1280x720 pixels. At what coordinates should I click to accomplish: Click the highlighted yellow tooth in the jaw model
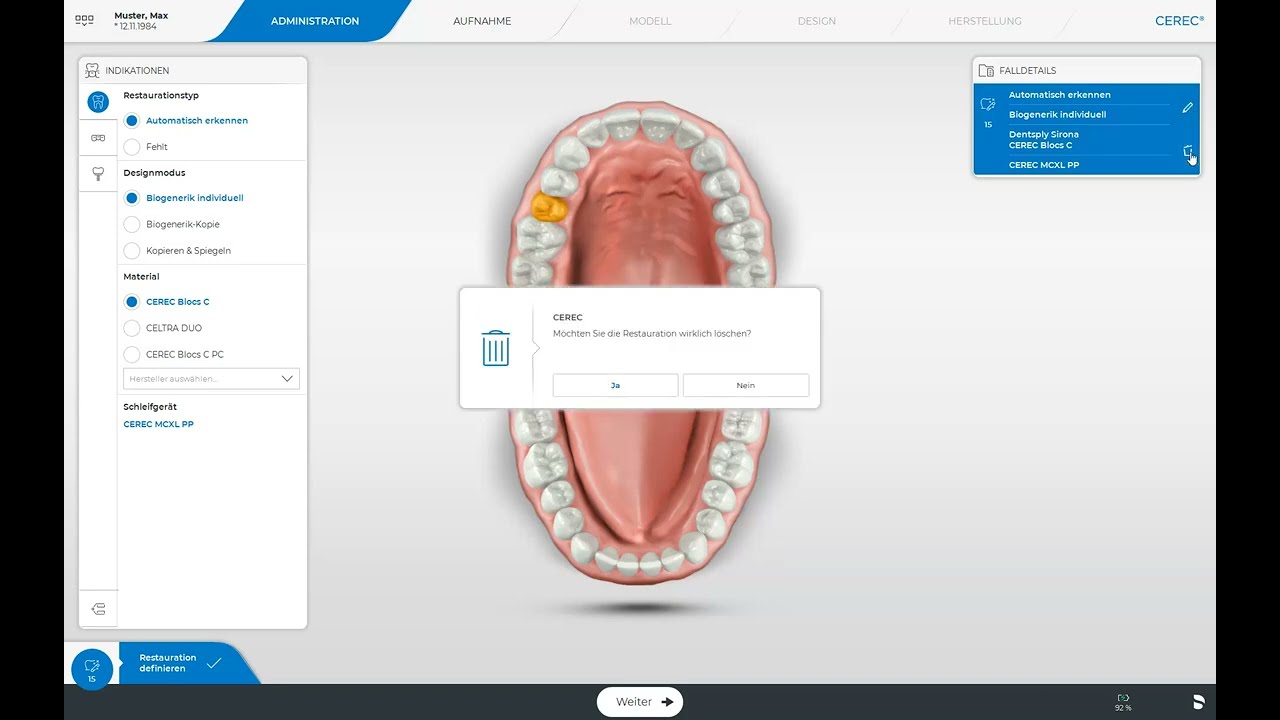click(549, 207)
